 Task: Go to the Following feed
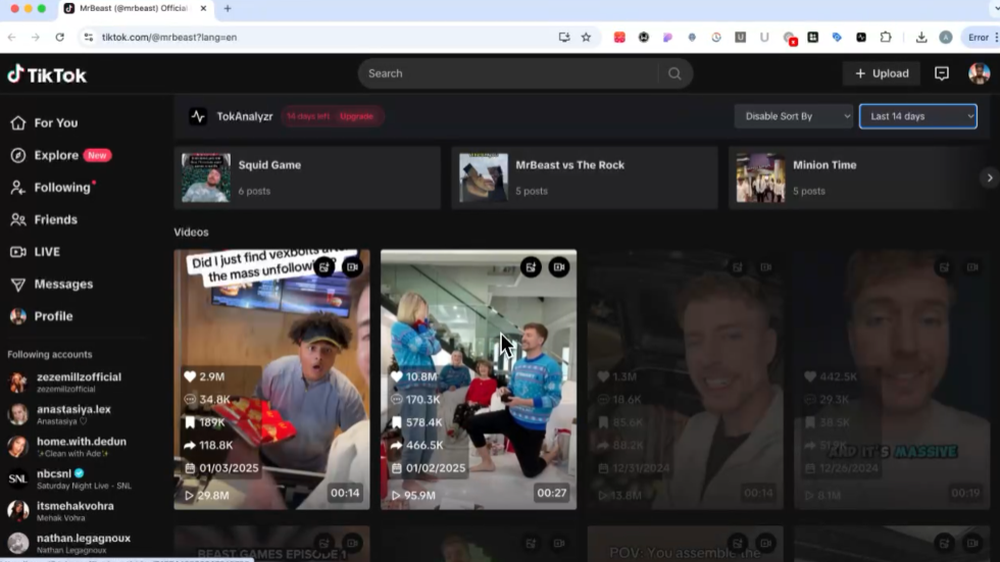coord(53,188)
